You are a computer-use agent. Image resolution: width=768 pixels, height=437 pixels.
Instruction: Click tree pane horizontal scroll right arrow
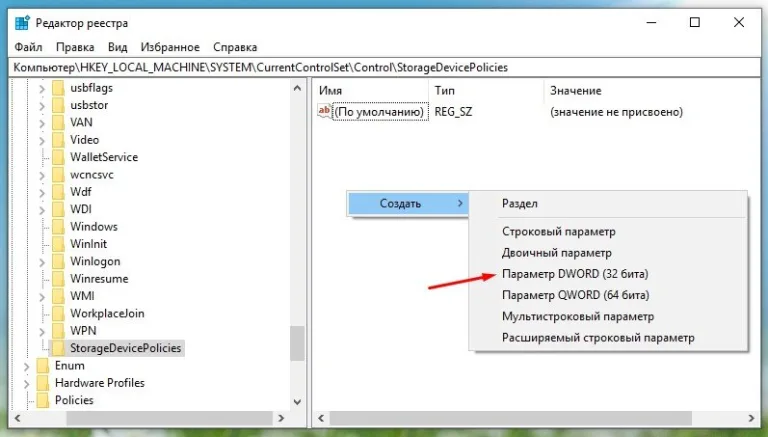pyautogui.click(x=281, y=418)
